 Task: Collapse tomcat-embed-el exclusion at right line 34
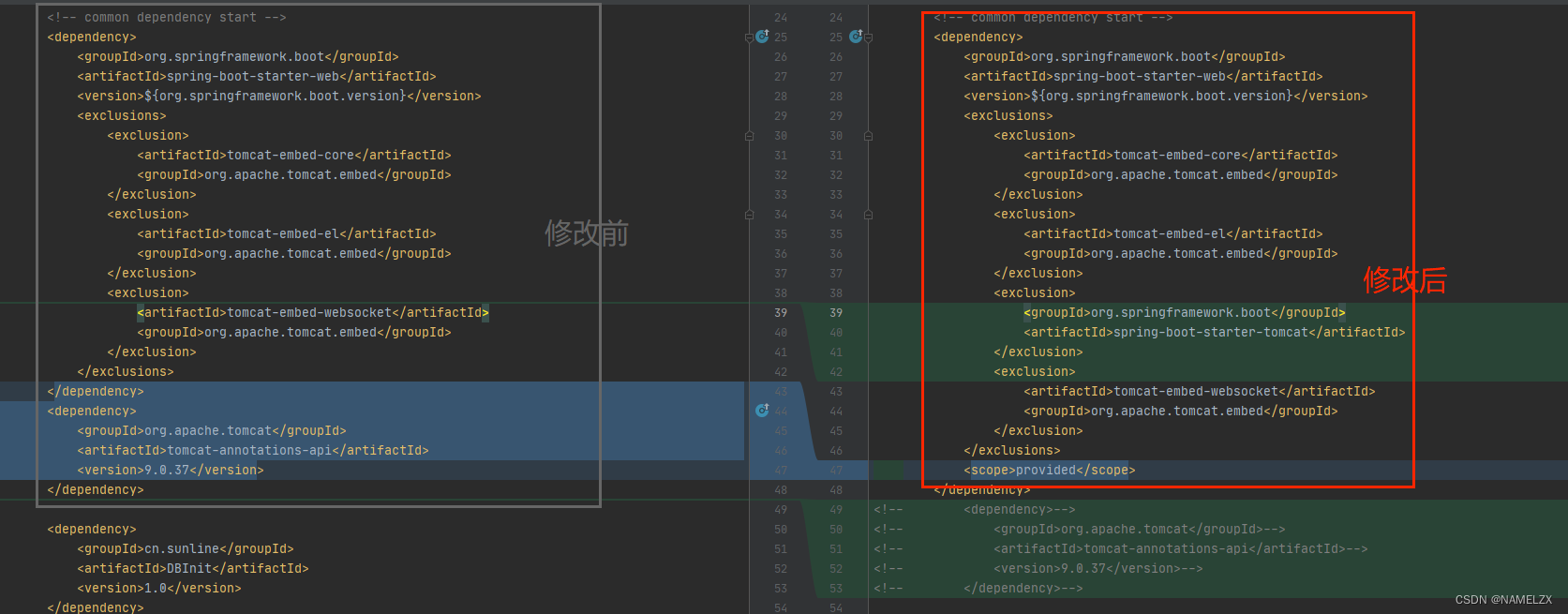coord(868,215)
